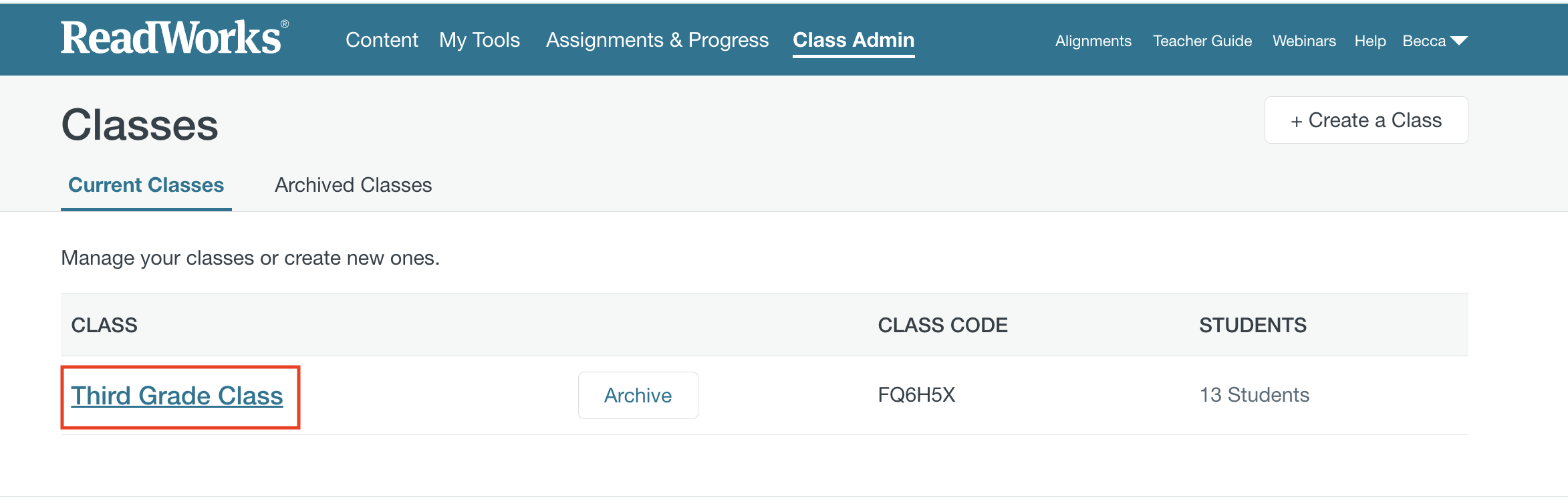Expand the Becca account dropdown arrow

1459,41
